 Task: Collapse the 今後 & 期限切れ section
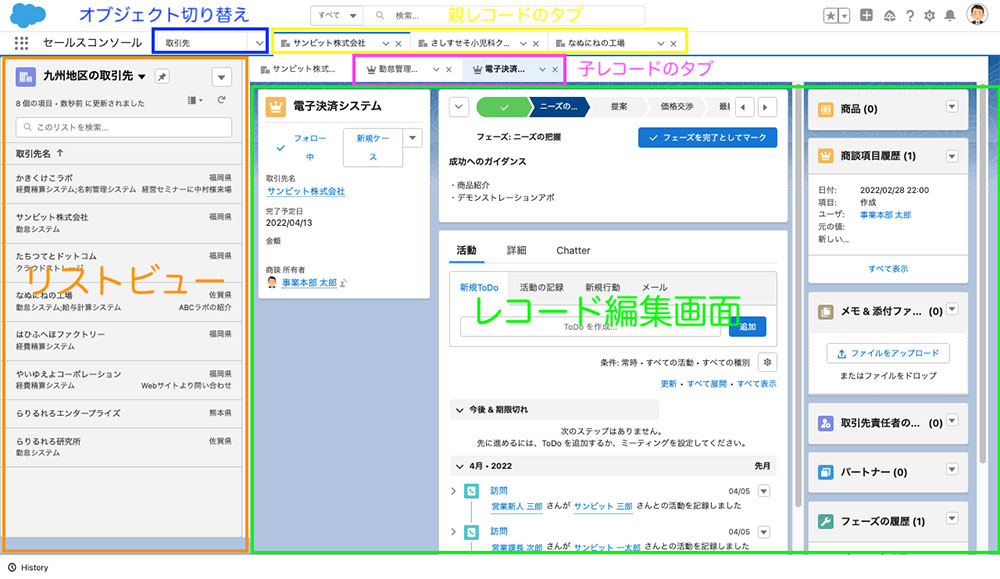460,410
